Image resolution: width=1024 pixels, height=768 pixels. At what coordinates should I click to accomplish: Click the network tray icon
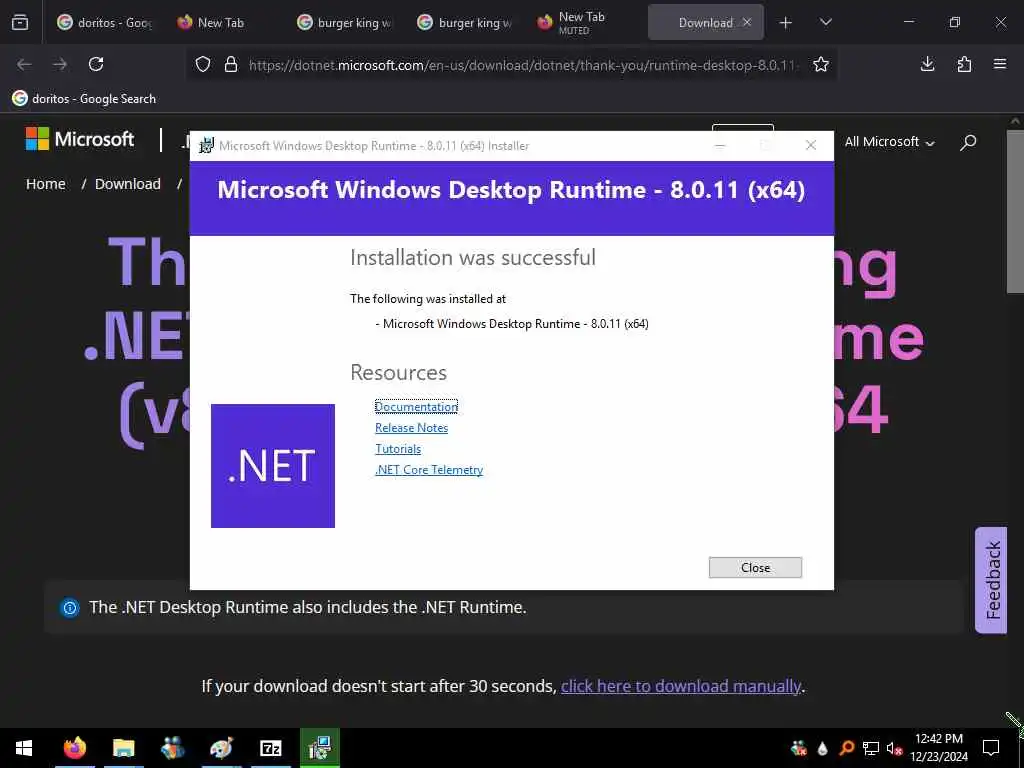871,748
